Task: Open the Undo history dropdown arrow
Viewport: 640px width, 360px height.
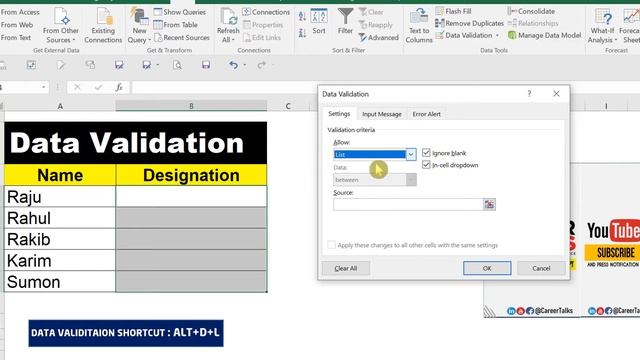Action: [244, 65]
